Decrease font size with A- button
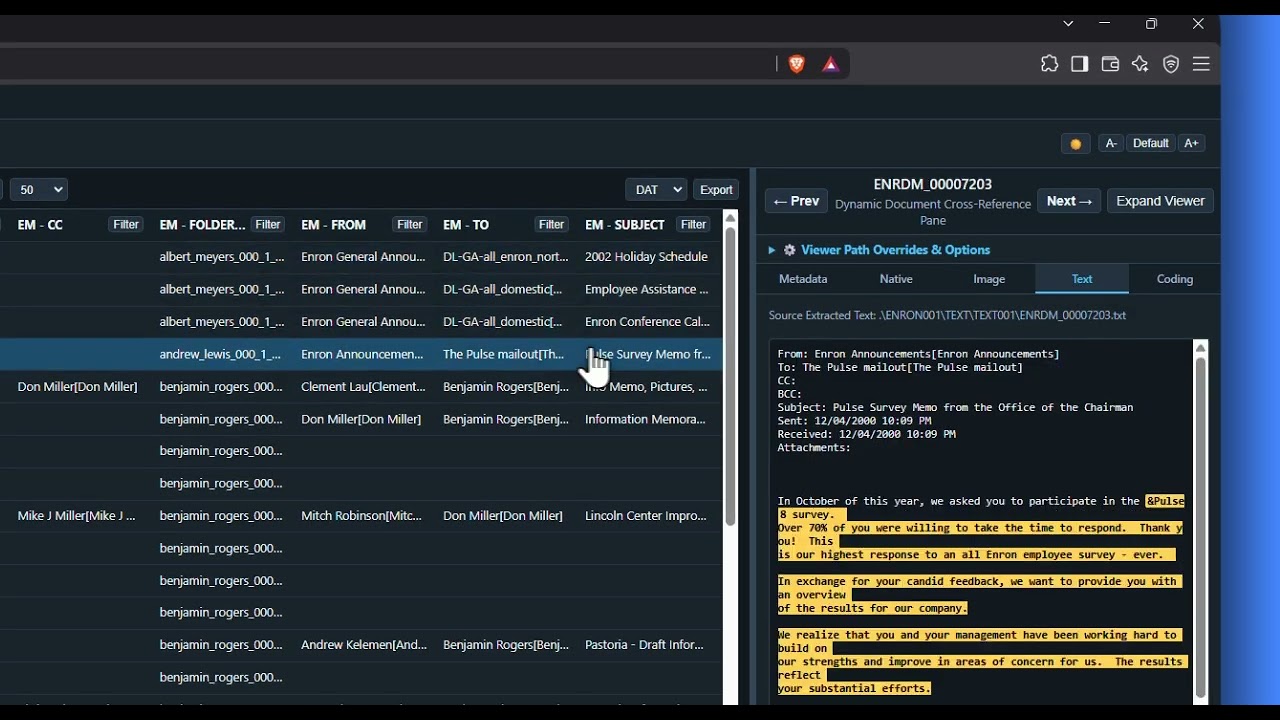The width and height of the screenshot is (1280, 720). 1111,143
